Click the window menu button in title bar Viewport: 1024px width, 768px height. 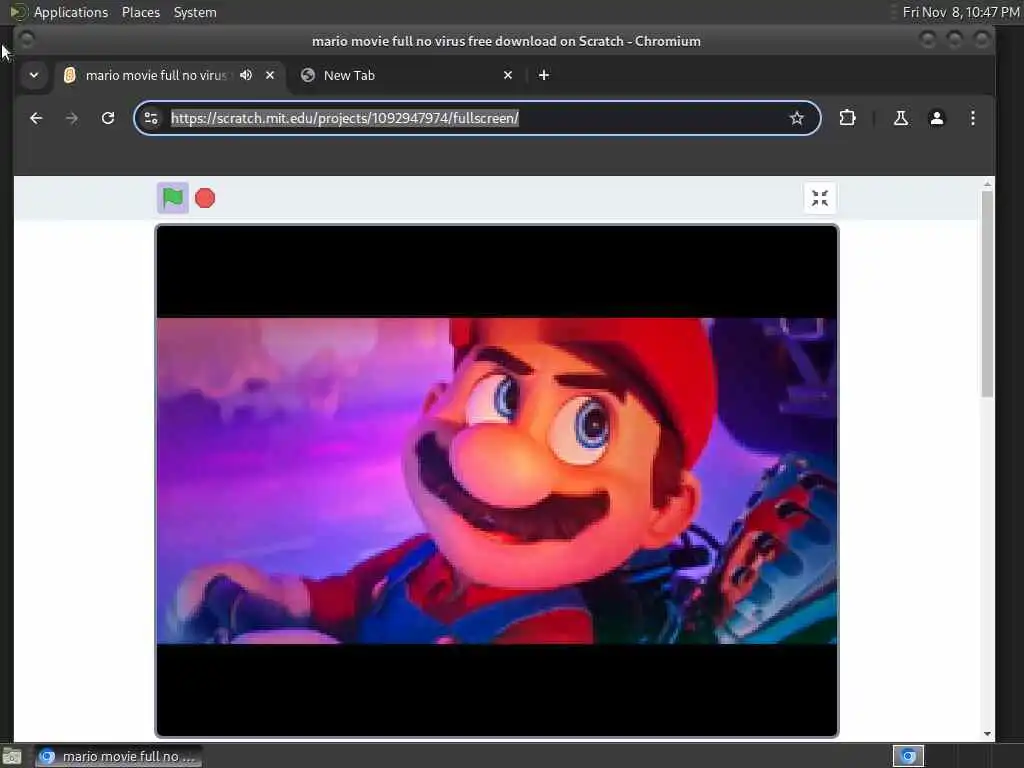[x=27, y=40]
